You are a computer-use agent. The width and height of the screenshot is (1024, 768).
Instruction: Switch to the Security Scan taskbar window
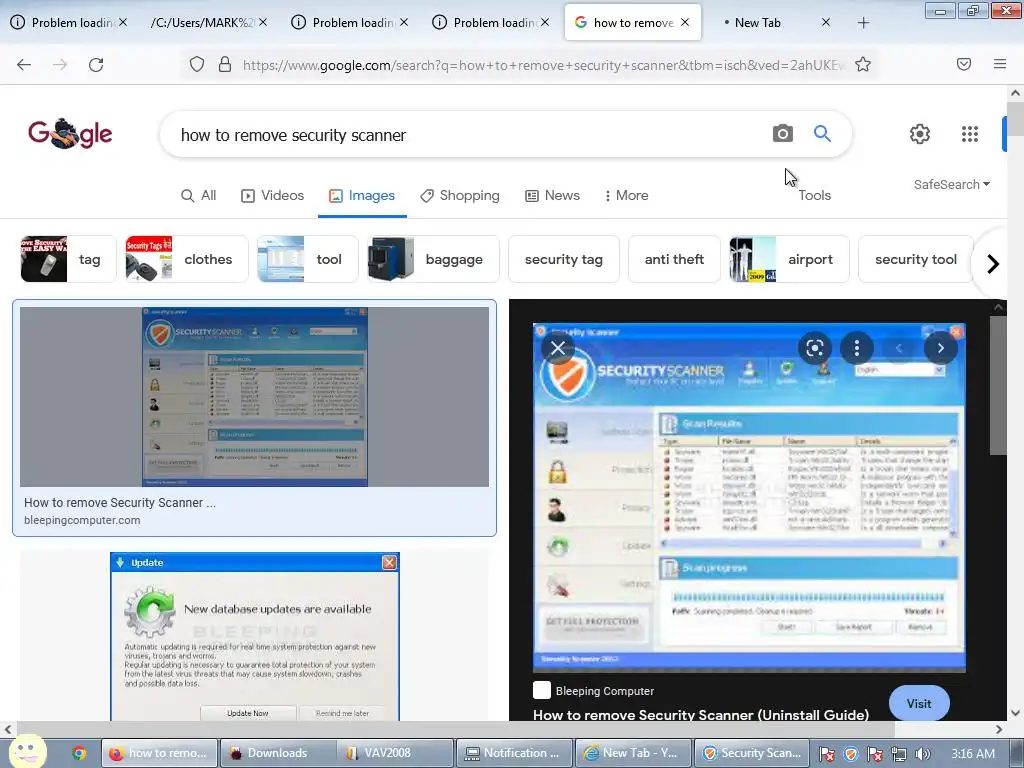tap(752, 753)
